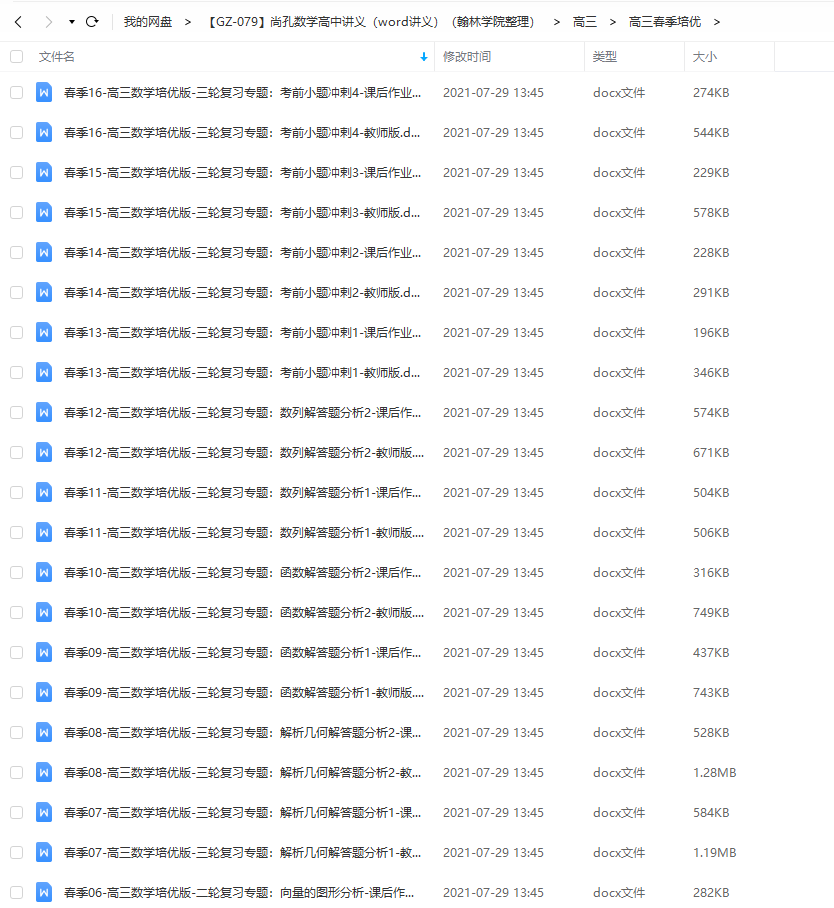The width and height of the screenshot is (834, 908).
Task: Refresh the current folder listing
Action: 92,21
